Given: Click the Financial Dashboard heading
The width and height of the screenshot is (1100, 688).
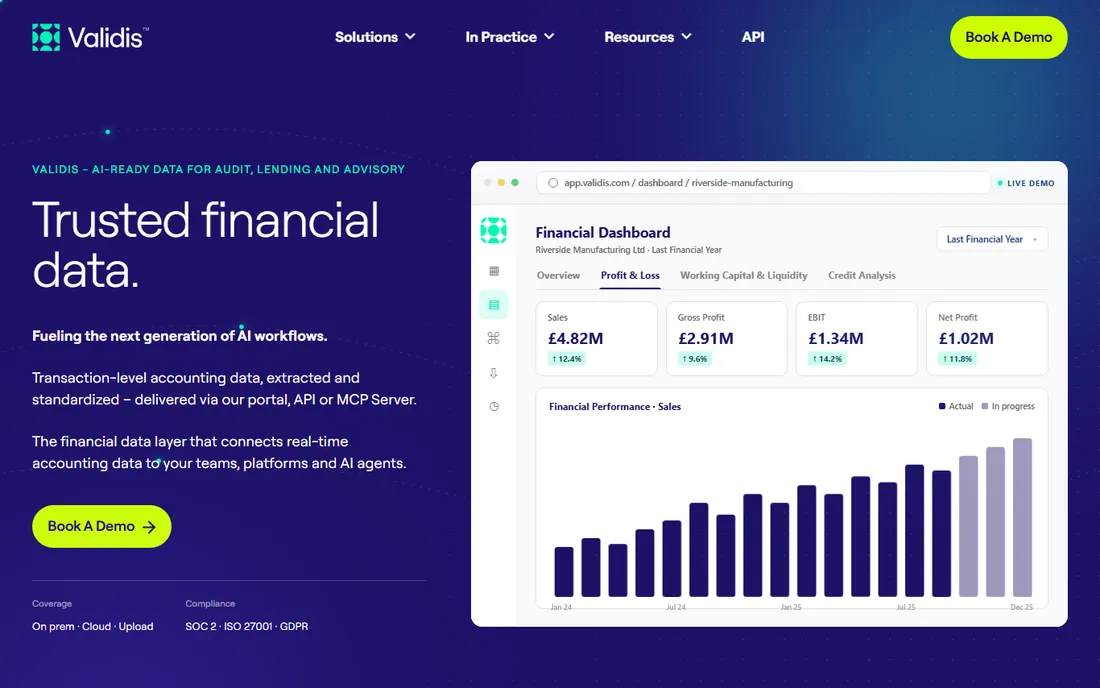Looking at the screenshot, I should [x=603, y=232].
